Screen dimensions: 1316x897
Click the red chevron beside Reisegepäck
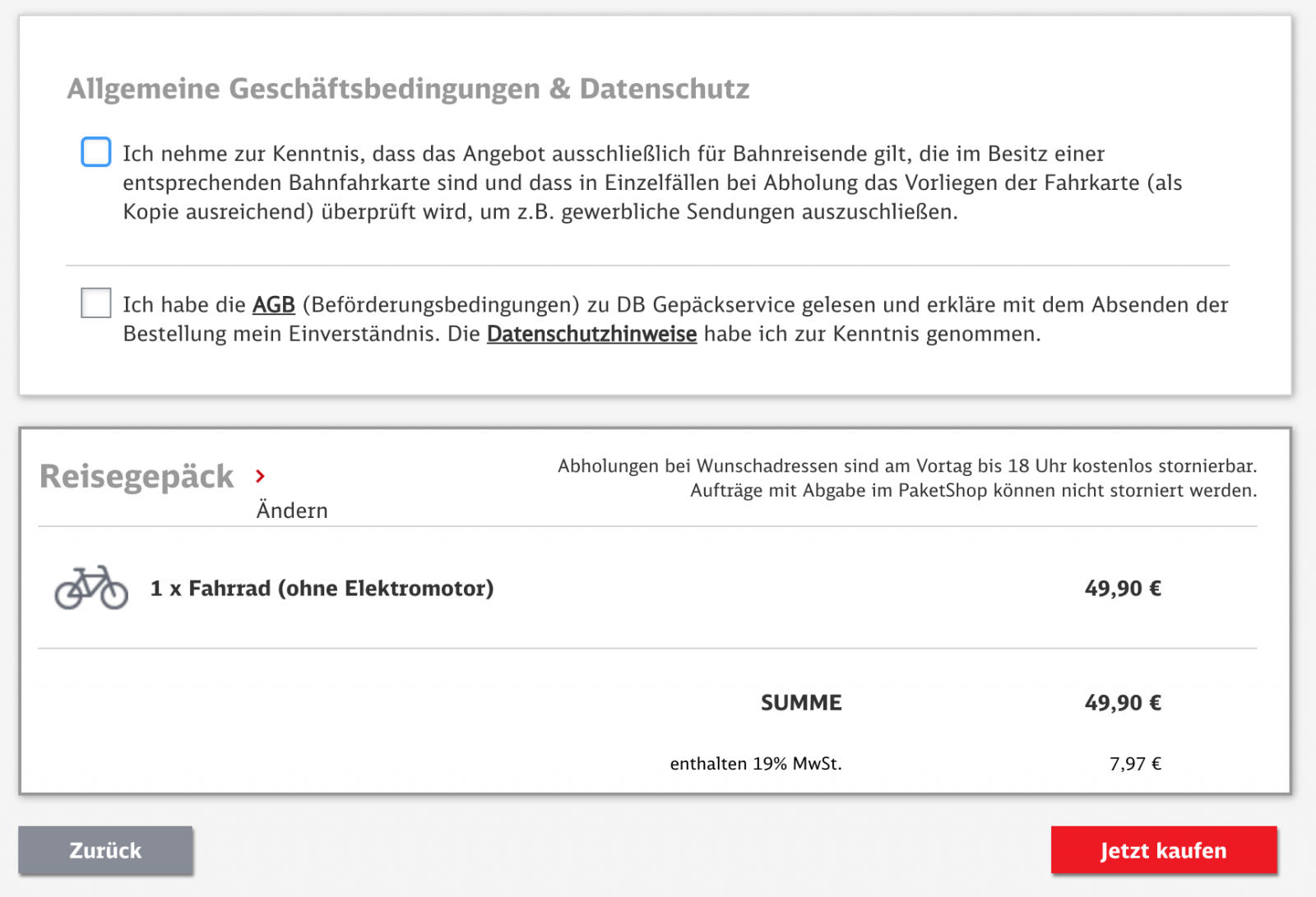click(x=260, y=476)
